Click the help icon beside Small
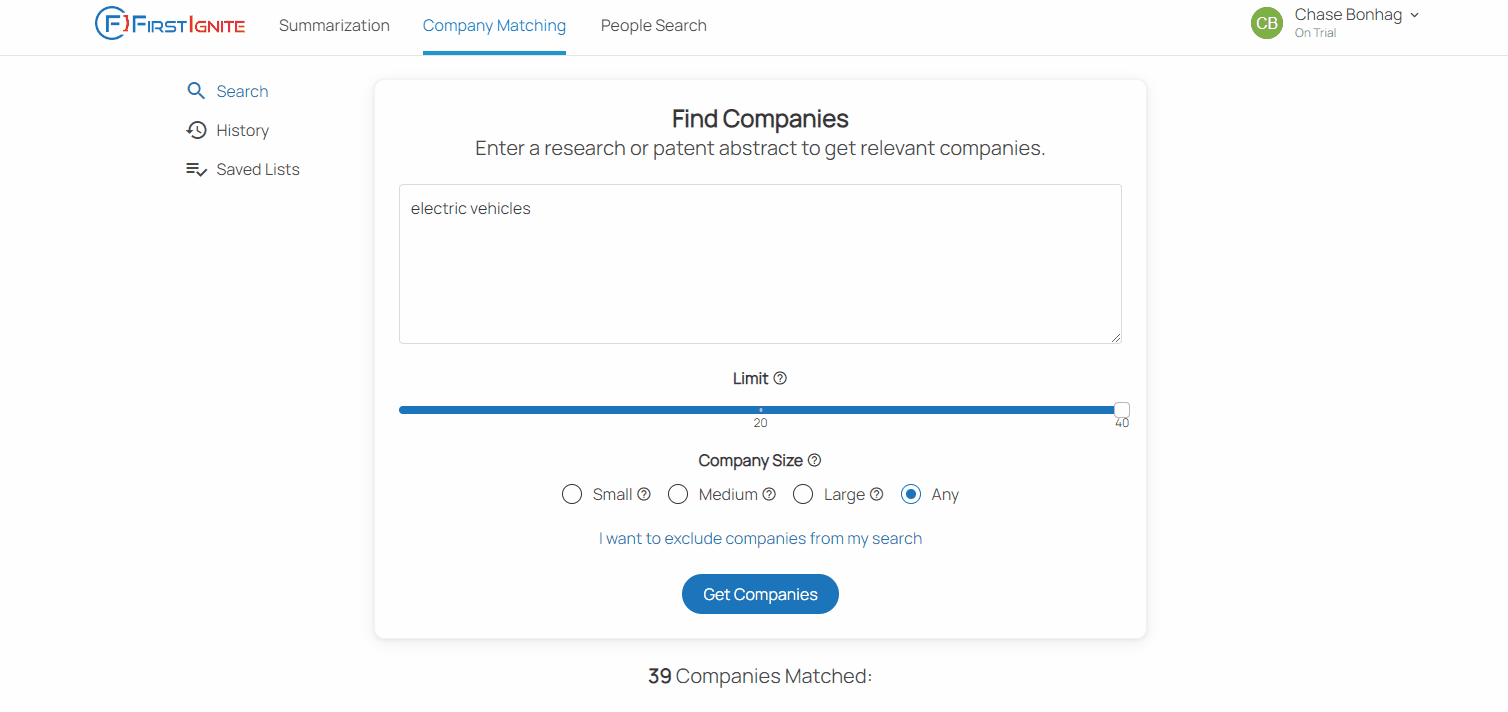Viewport: 1508px width, 712px height. tap(644, 494)
